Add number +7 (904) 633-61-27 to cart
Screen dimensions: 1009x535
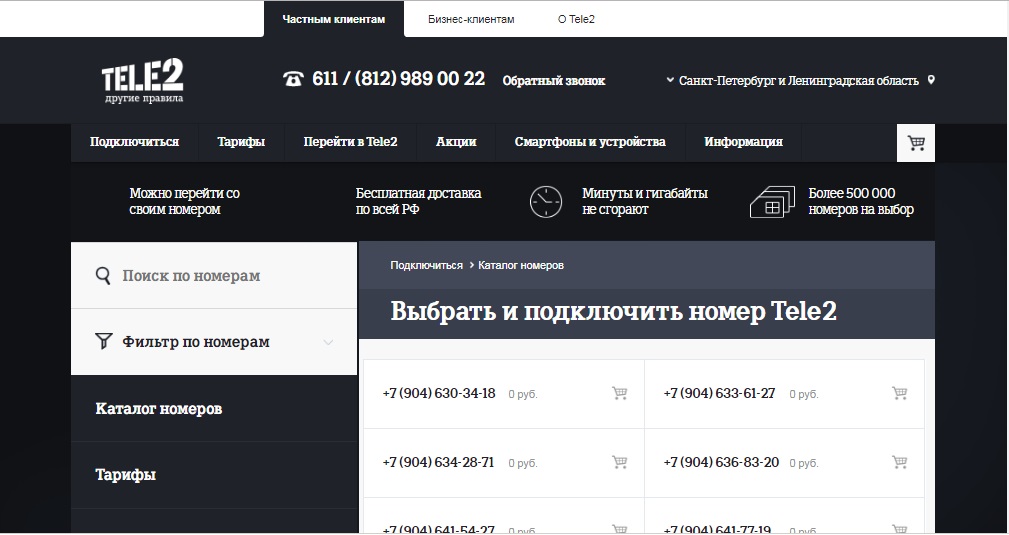click(900, 393)
